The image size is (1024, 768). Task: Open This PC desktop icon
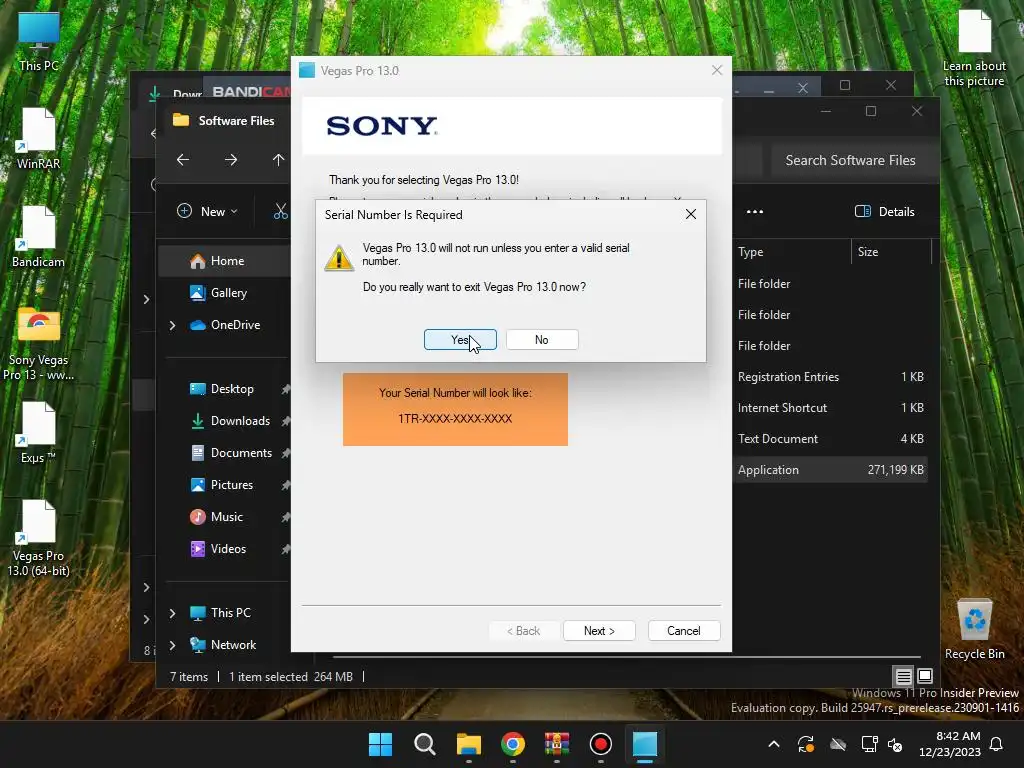click(39, 42)
